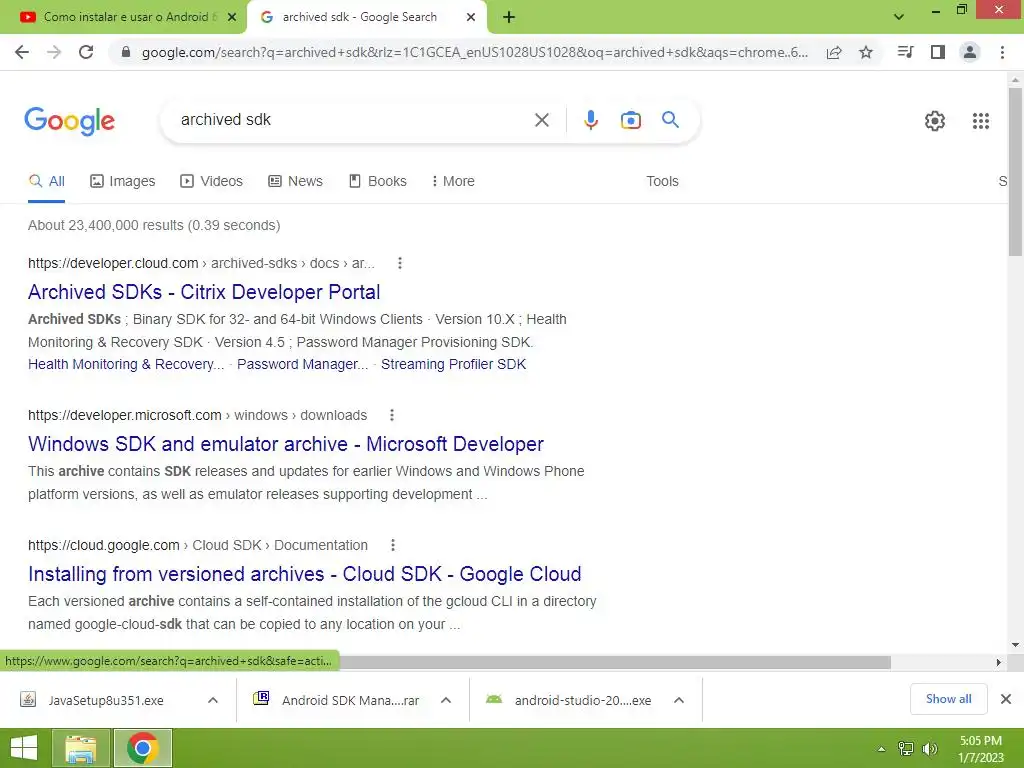The width and height of the screenshot is (1024, 768).
Task: Open the Chrome side panel
Action: [x=938, y=52]
